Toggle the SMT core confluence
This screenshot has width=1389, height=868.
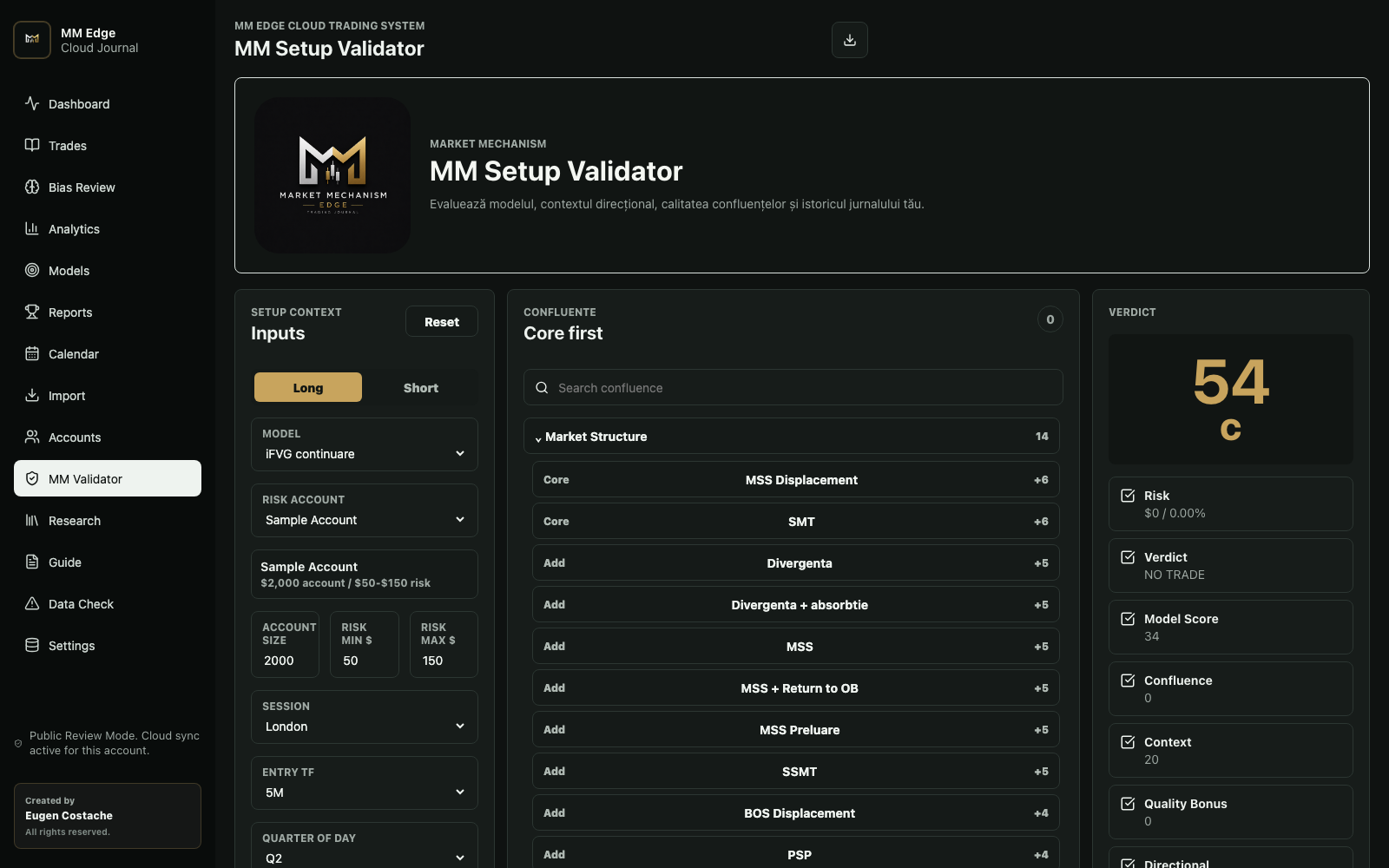click(796, 521)
